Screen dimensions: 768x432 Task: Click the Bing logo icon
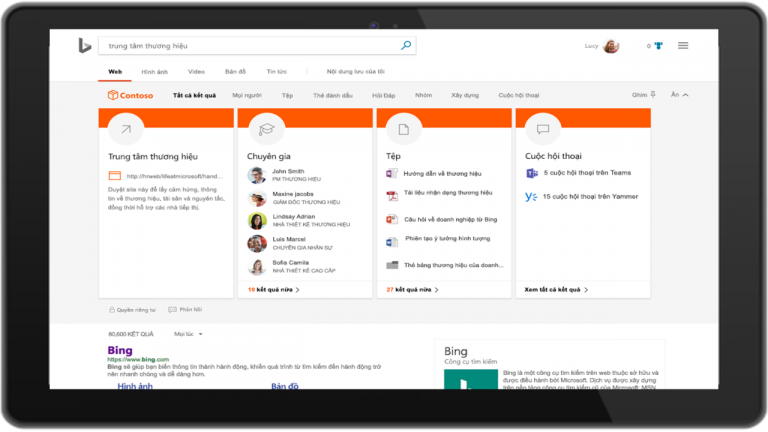[x=85, y=46]
